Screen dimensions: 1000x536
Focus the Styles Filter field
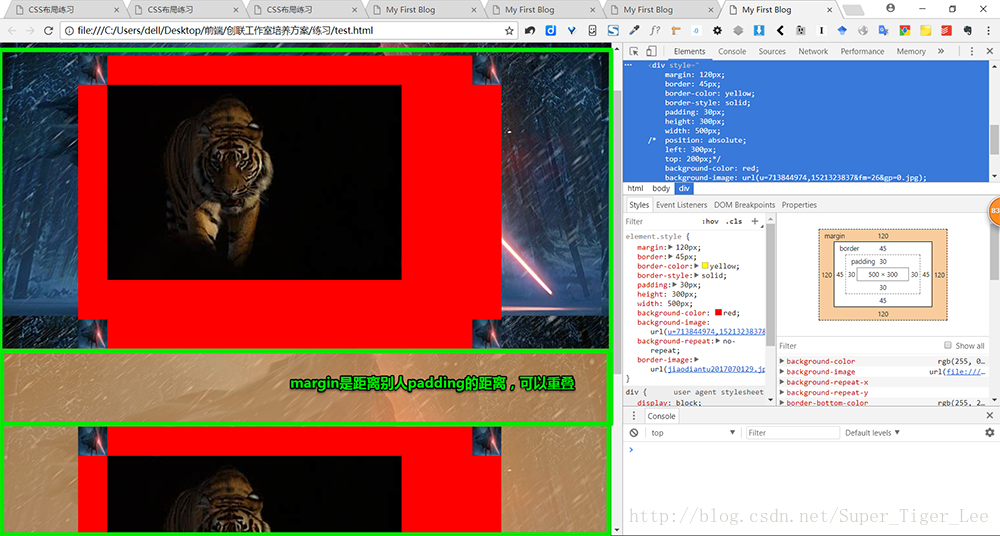coord(660,221)
